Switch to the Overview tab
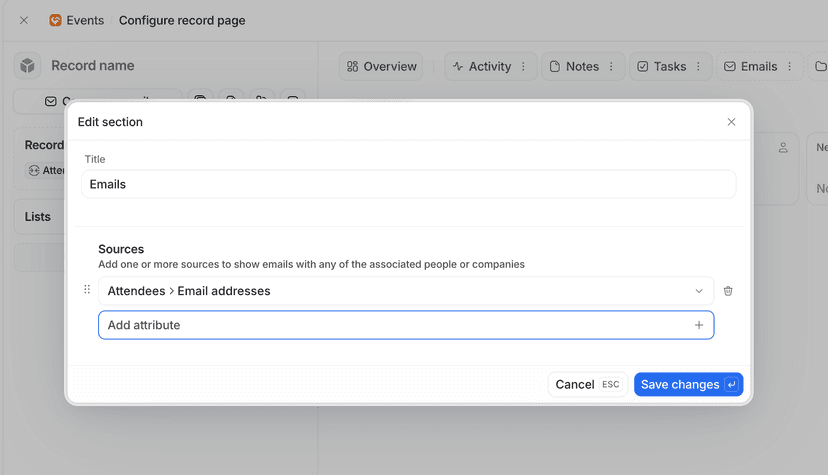The width and height of the screenshot is (828, 475). point(381,66)
